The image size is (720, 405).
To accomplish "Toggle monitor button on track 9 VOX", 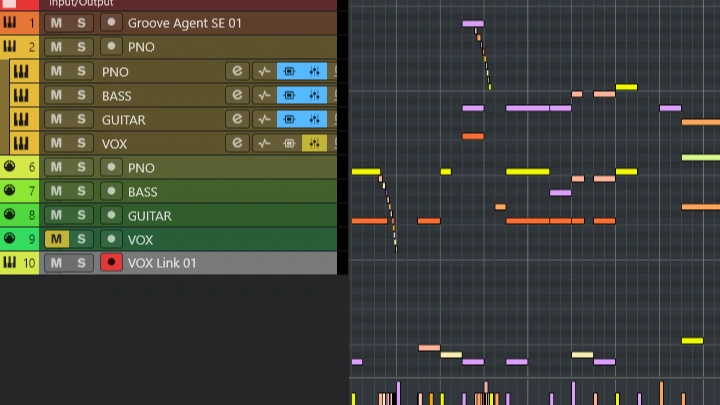I will pos(111,239).
